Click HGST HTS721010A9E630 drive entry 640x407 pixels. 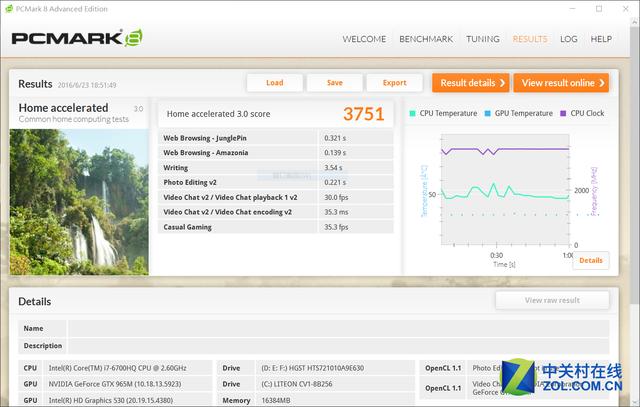pos(312,368)
